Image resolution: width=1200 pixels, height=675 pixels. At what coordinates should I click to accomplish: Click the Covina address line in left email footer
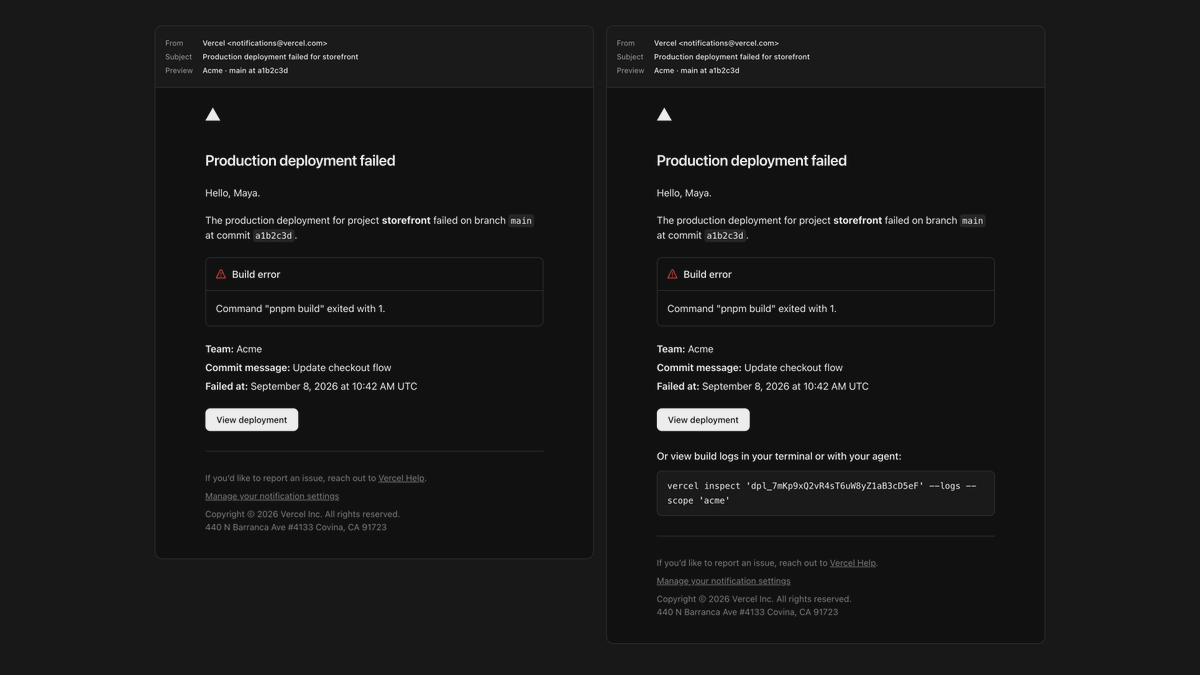click(x=296, y=527)
